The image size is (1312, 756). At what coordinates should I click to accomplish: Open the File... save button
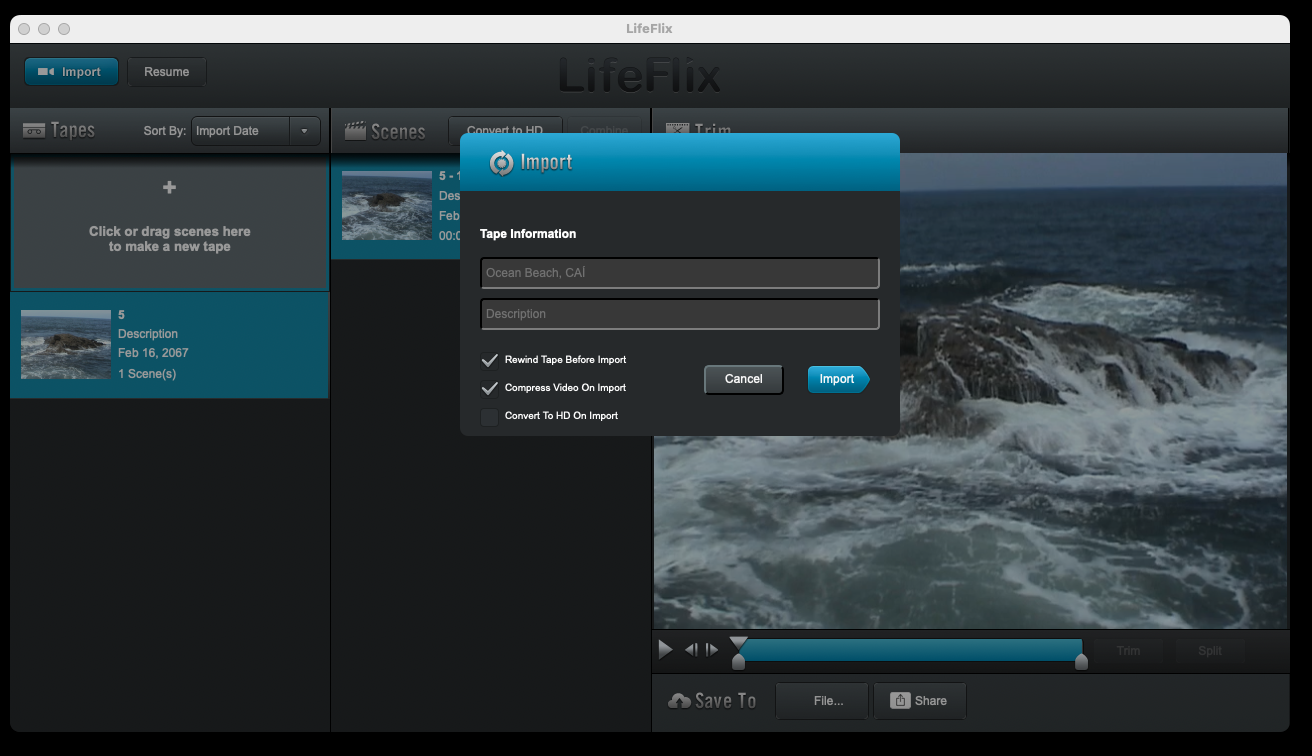pyautogui.click(x=827, y=701)
